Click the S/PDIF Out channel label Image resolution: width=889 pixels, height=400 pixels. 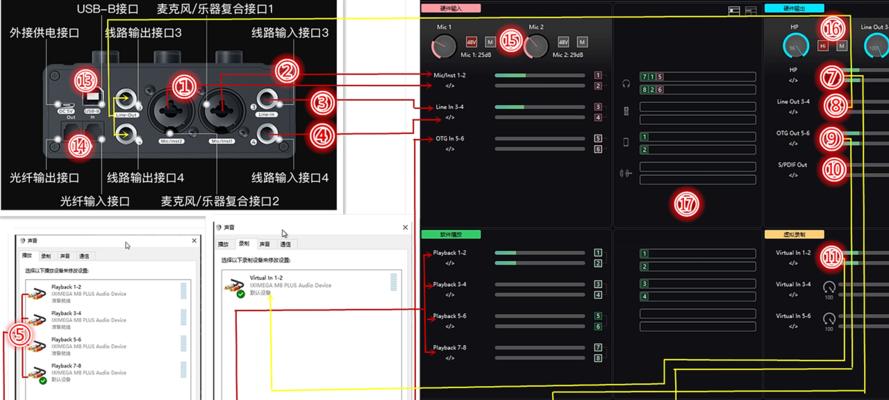tap(793, 165)
